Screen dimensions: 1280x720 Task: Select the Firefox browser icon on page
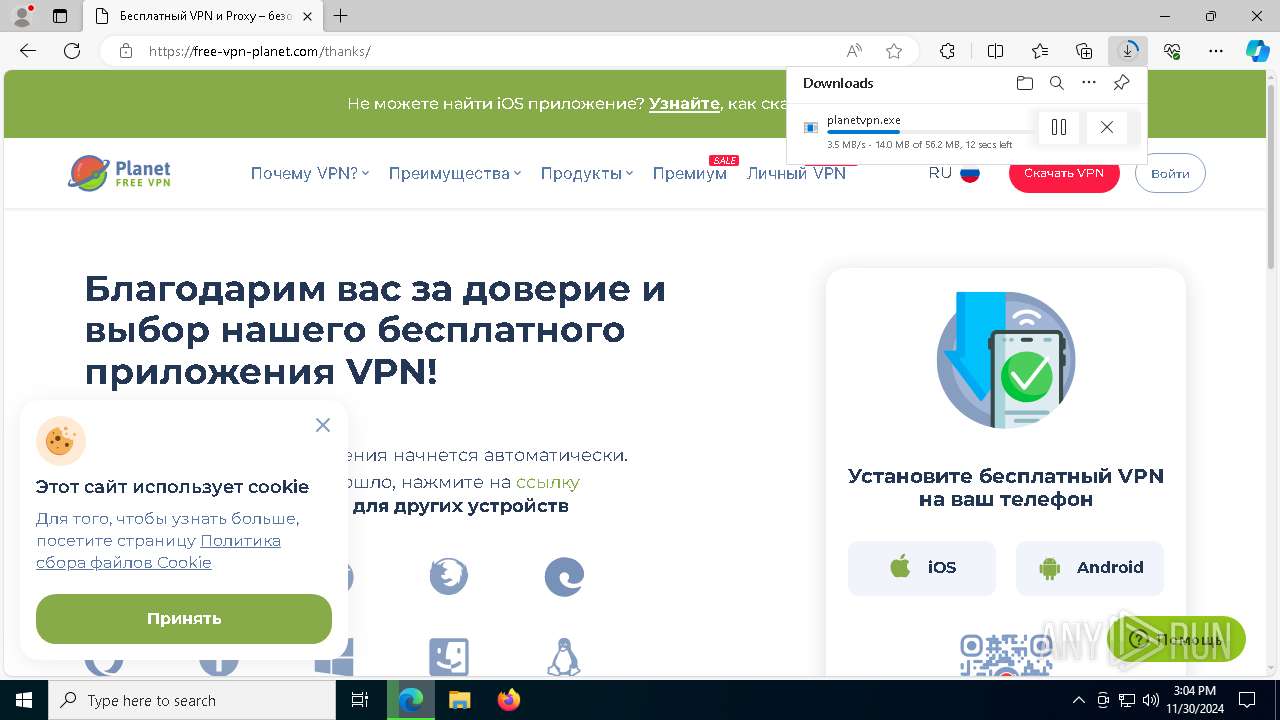pyautogui.click(x=449, y=577)
